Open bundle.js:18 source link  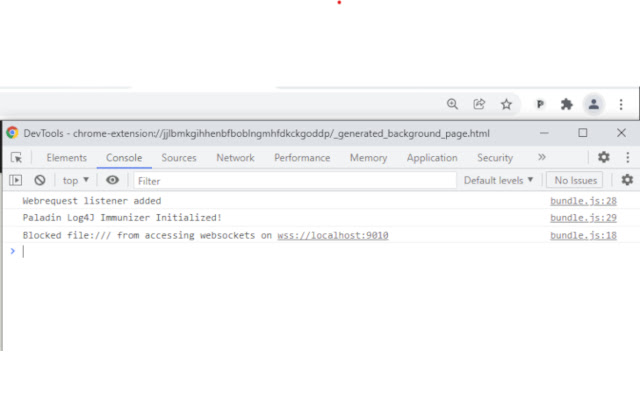pos(583,236)
